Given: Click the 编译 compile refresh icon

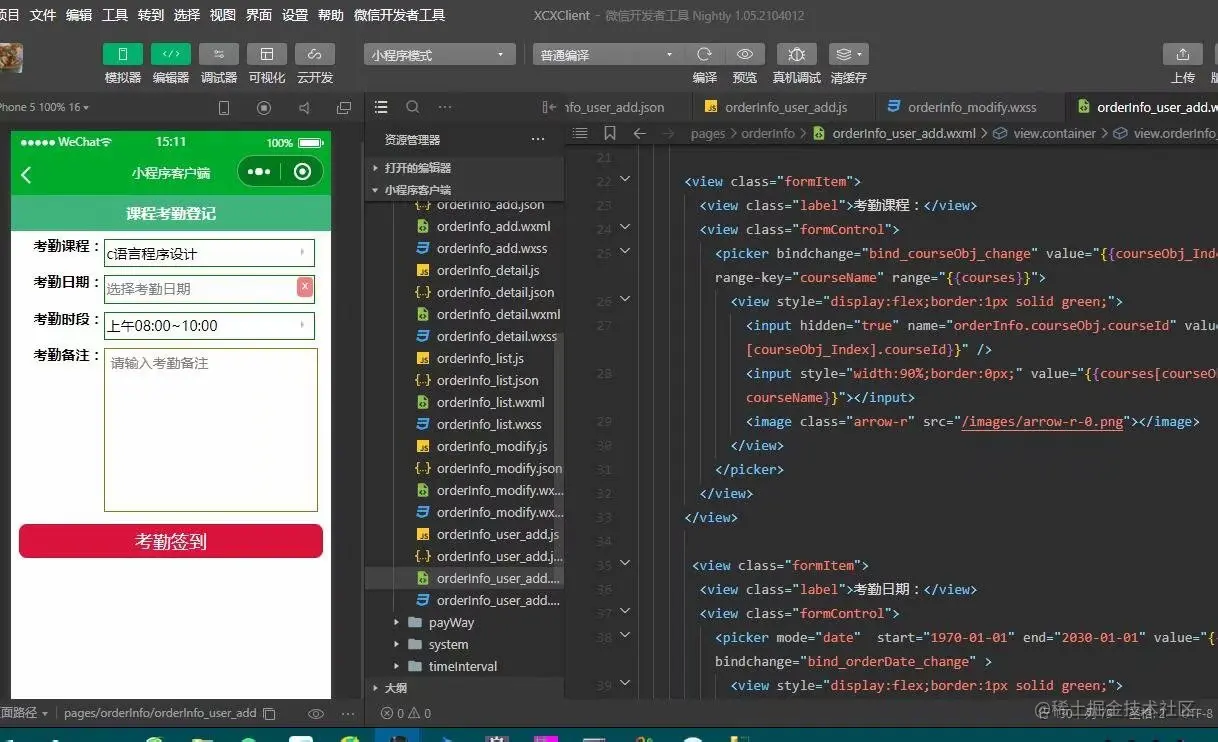Looking at the screenshot, I should coord(704,55).
